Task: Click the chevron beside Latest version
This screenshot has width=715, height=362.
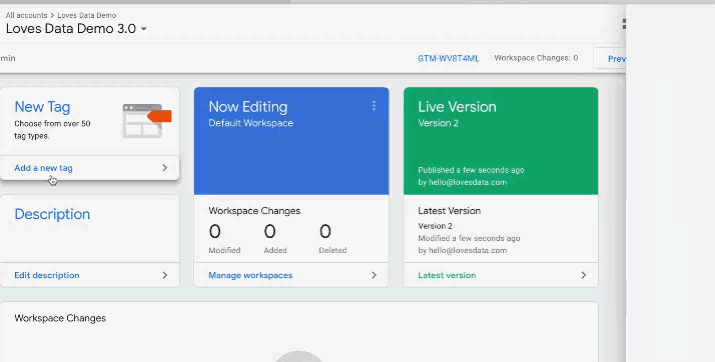Action: click(583, 275)
